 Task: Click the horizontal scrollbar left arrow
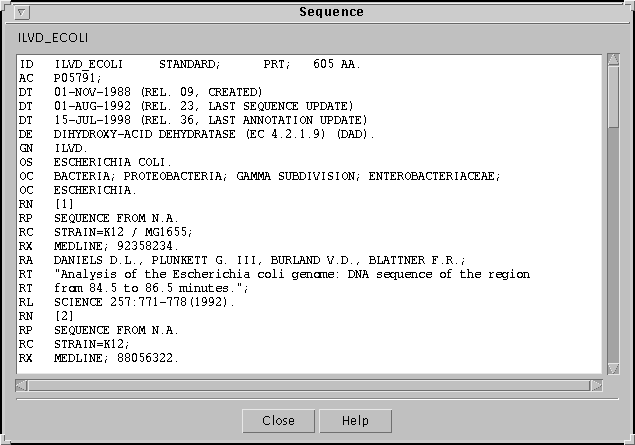pos(22,384)
